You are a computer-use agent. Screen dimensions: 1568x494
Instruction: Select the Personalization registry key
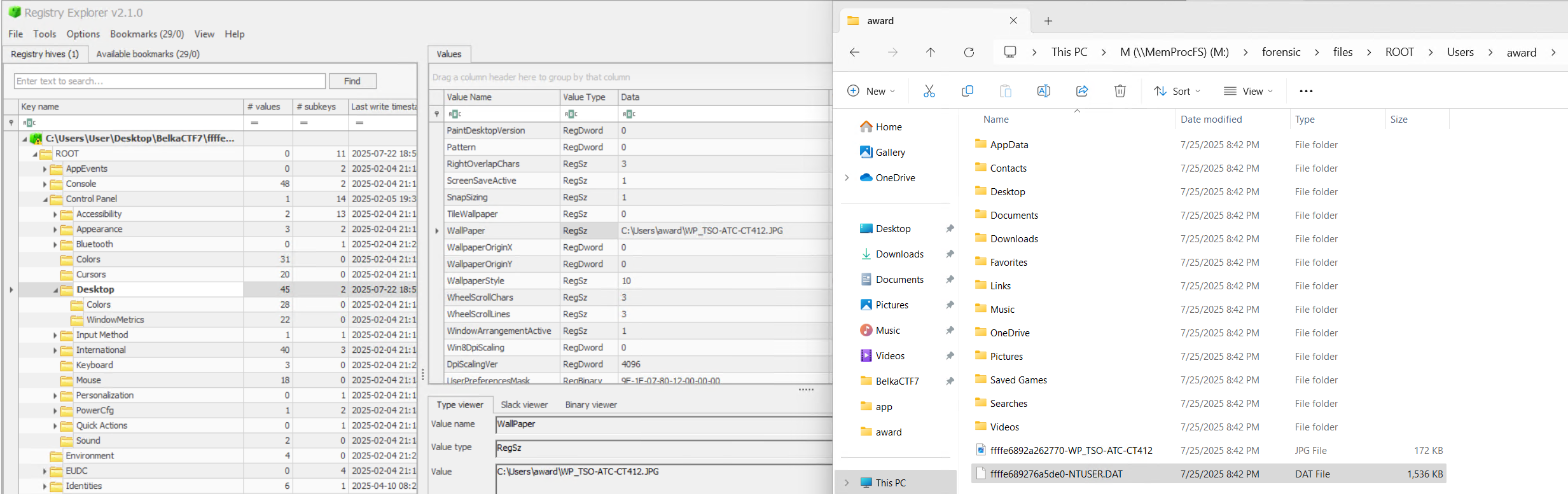tap(105, 395)
